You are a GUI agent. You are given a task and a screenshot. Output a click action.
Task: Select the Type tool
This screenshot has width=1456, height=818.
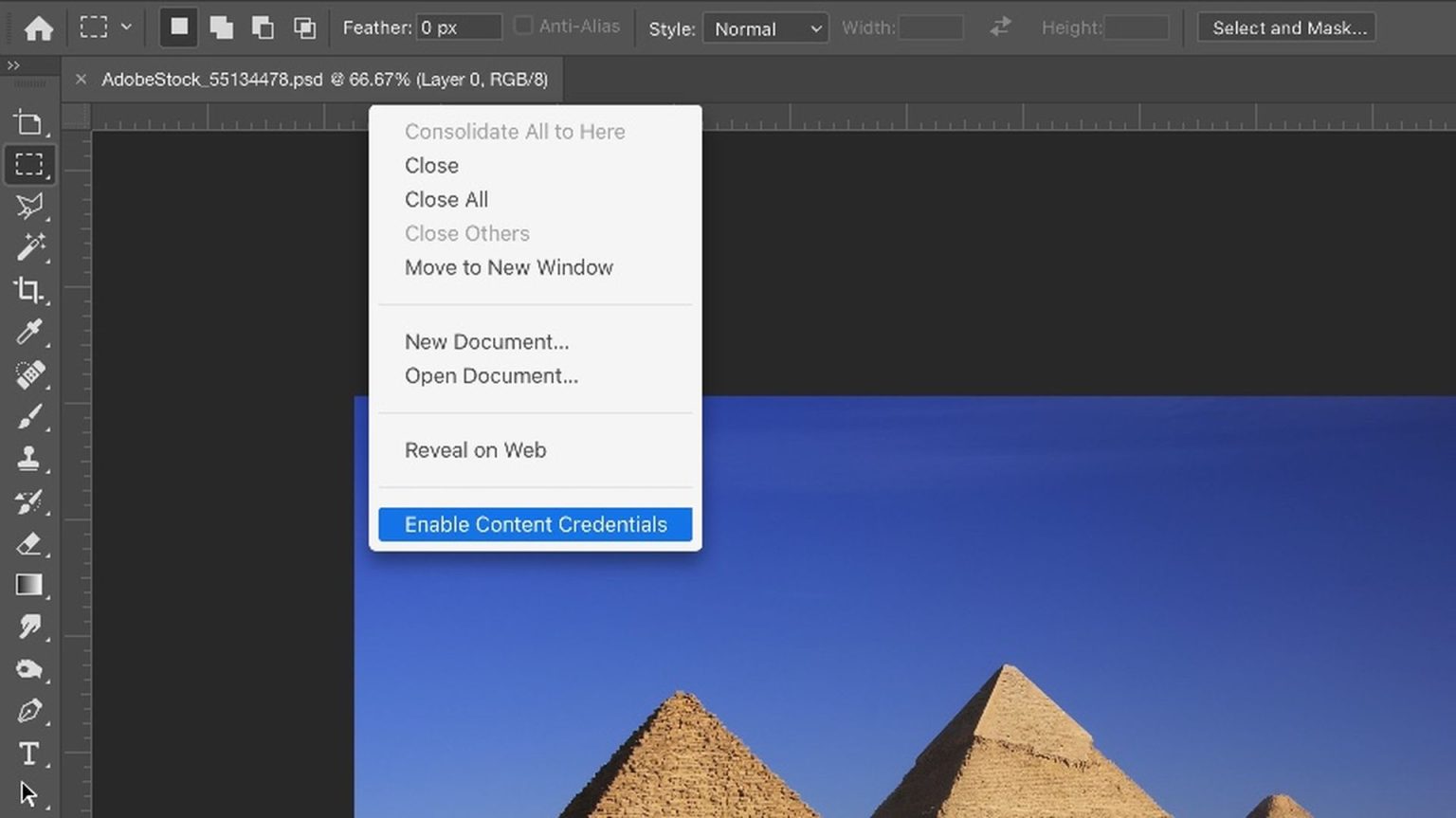pos(29,754)
